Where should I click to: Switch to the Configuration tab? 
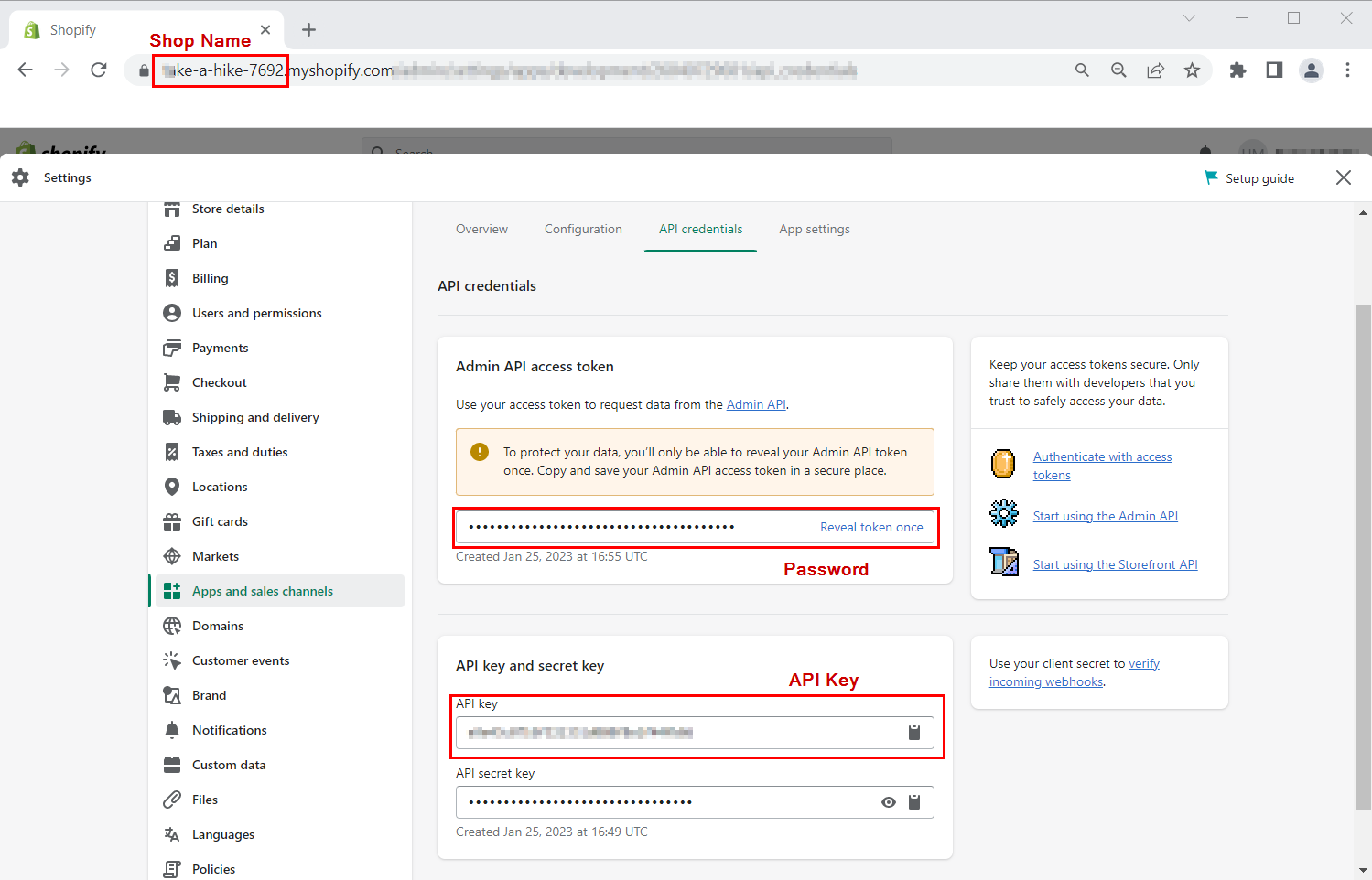tap(583, 229)
